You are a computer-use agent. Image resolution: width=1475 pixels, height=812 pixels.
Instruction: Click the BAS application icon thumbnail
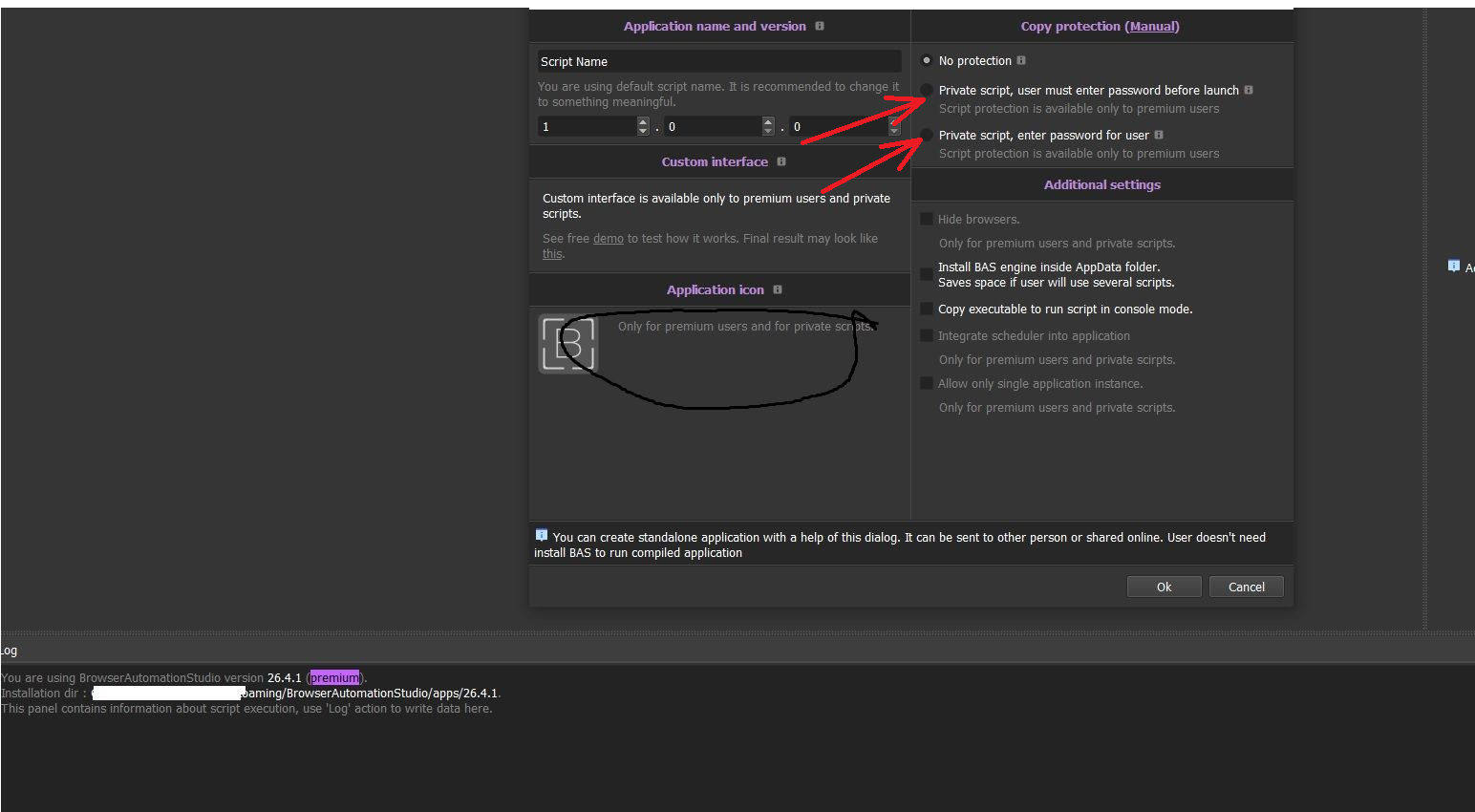click(568, 343)
